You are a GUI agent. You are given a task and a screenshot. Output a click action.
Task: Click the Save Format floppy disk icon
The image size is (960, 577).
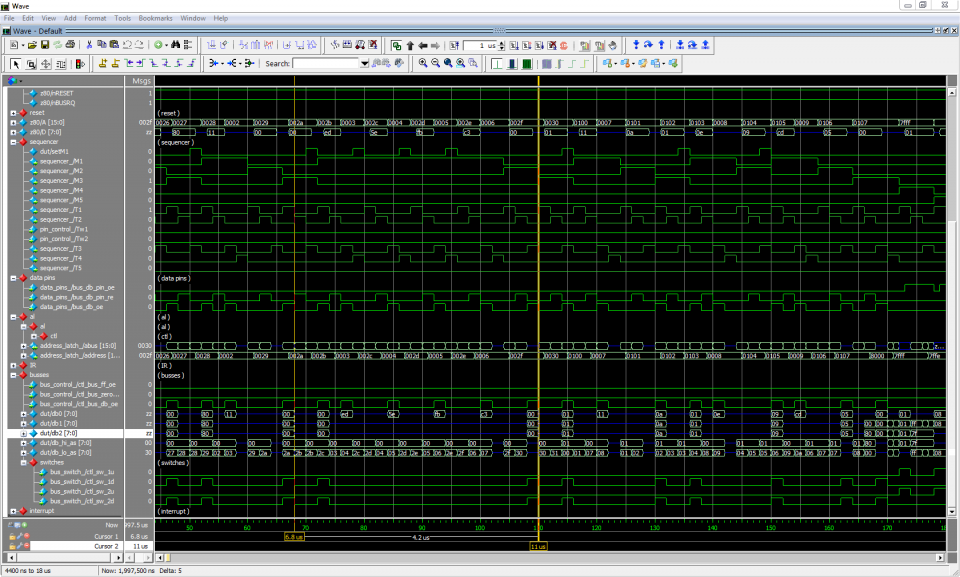(x=44, y=44)
